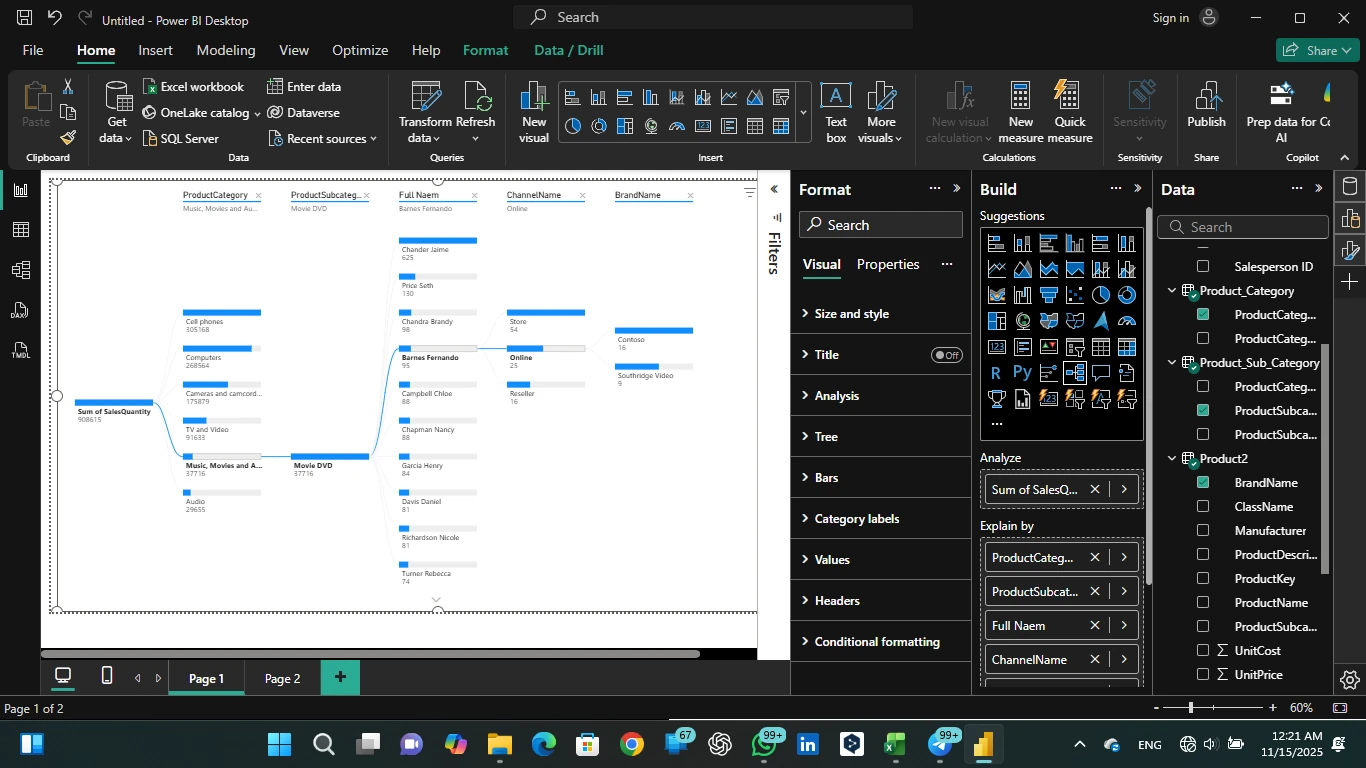Click the Format painter brush icon
1366x768 pixels.
coord(68,138)
